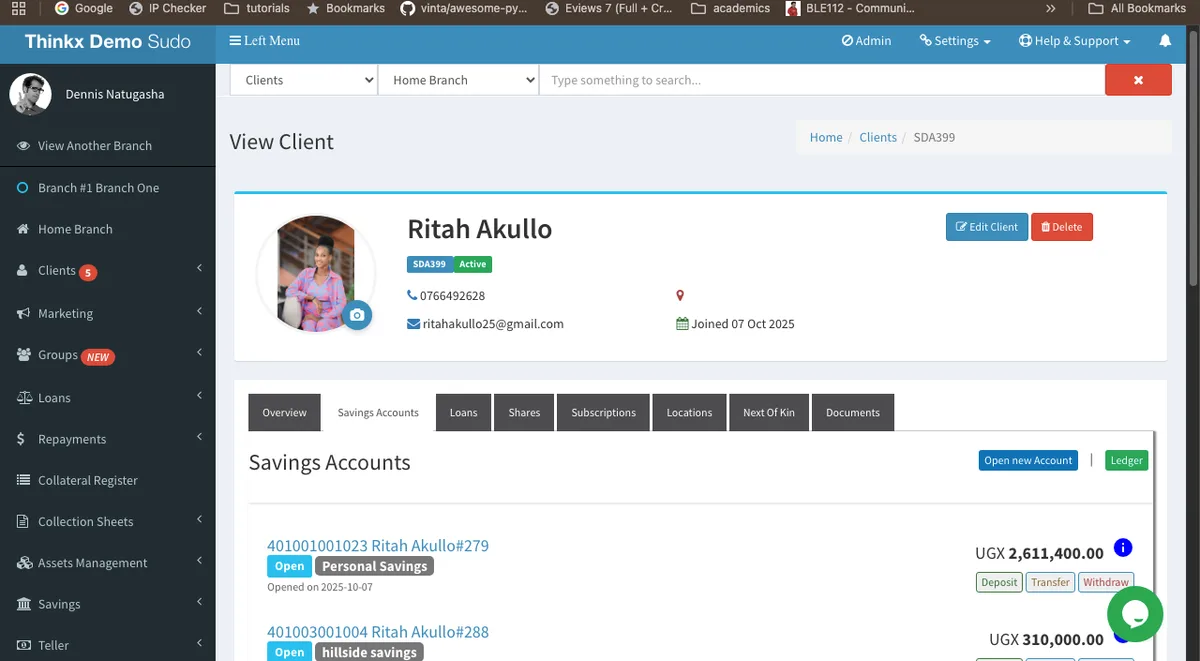This screenshot has height=661, width=1200.
Task: Open the browser apps grid icon
Action: coord(18,8)
